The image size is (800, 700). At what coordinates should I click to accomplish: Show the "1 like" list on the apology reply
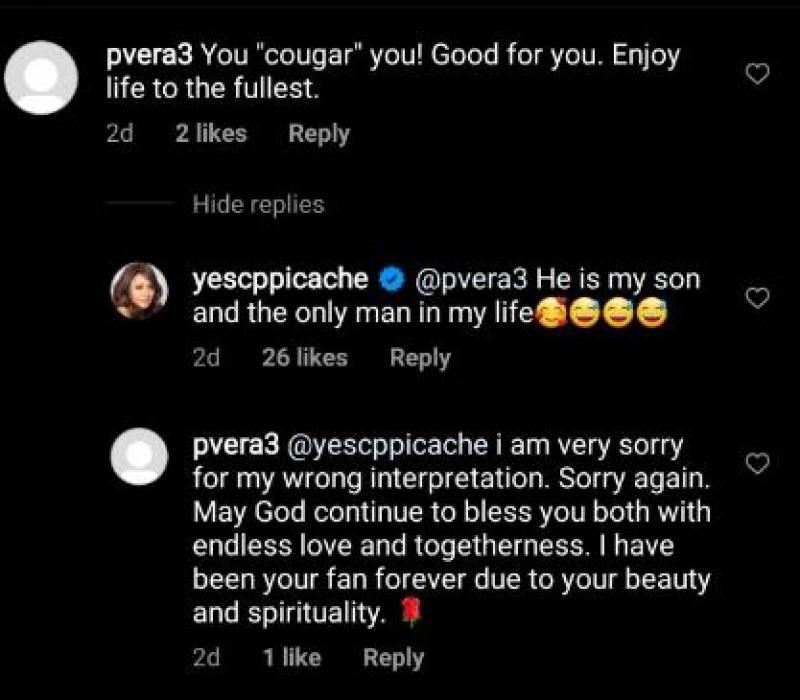click(291, 657)
